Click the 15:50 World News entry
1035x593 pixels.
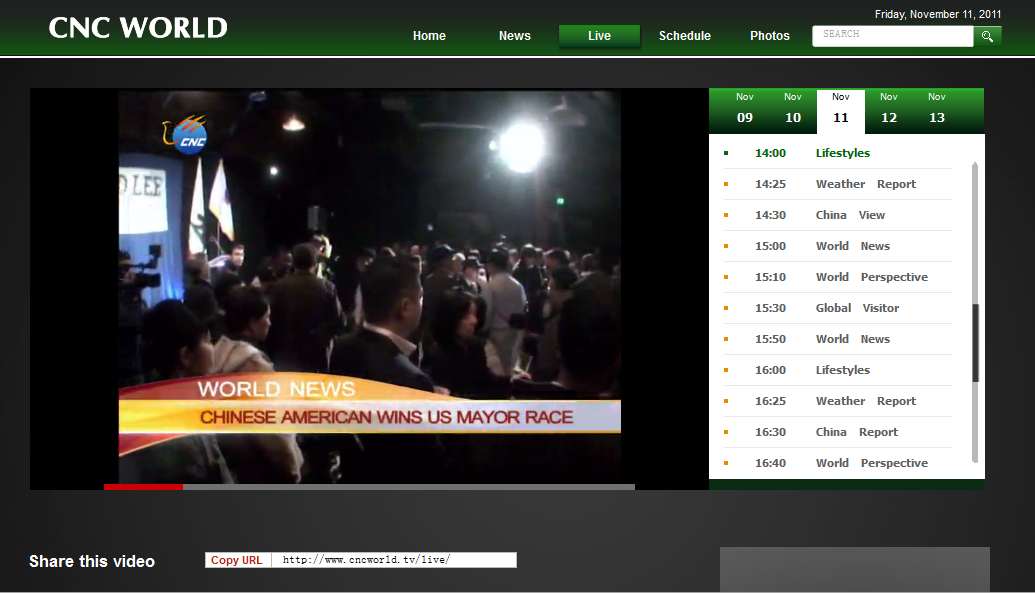click(838, 339)
